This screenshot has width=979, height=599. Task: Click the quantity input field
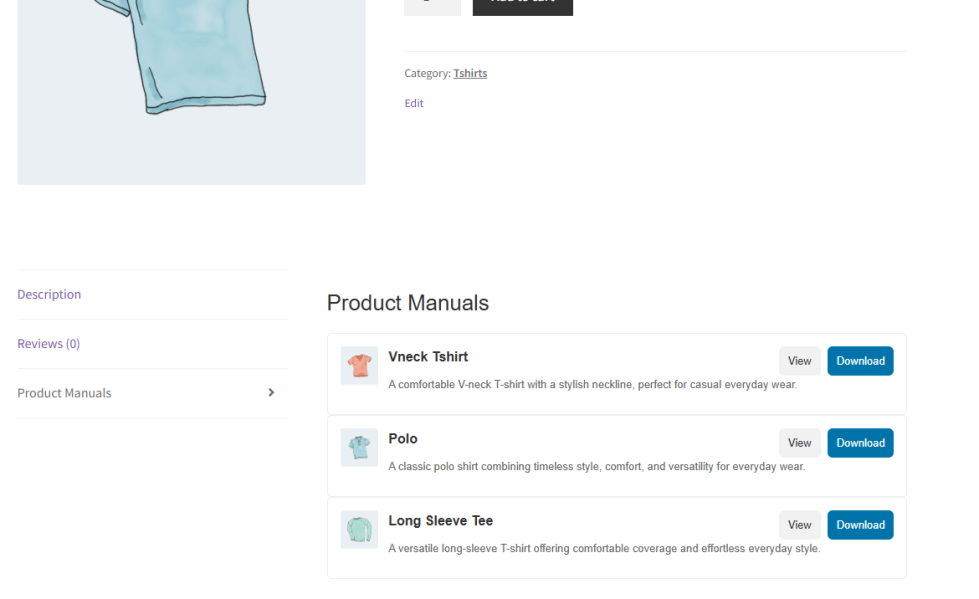tap(432, 6)
